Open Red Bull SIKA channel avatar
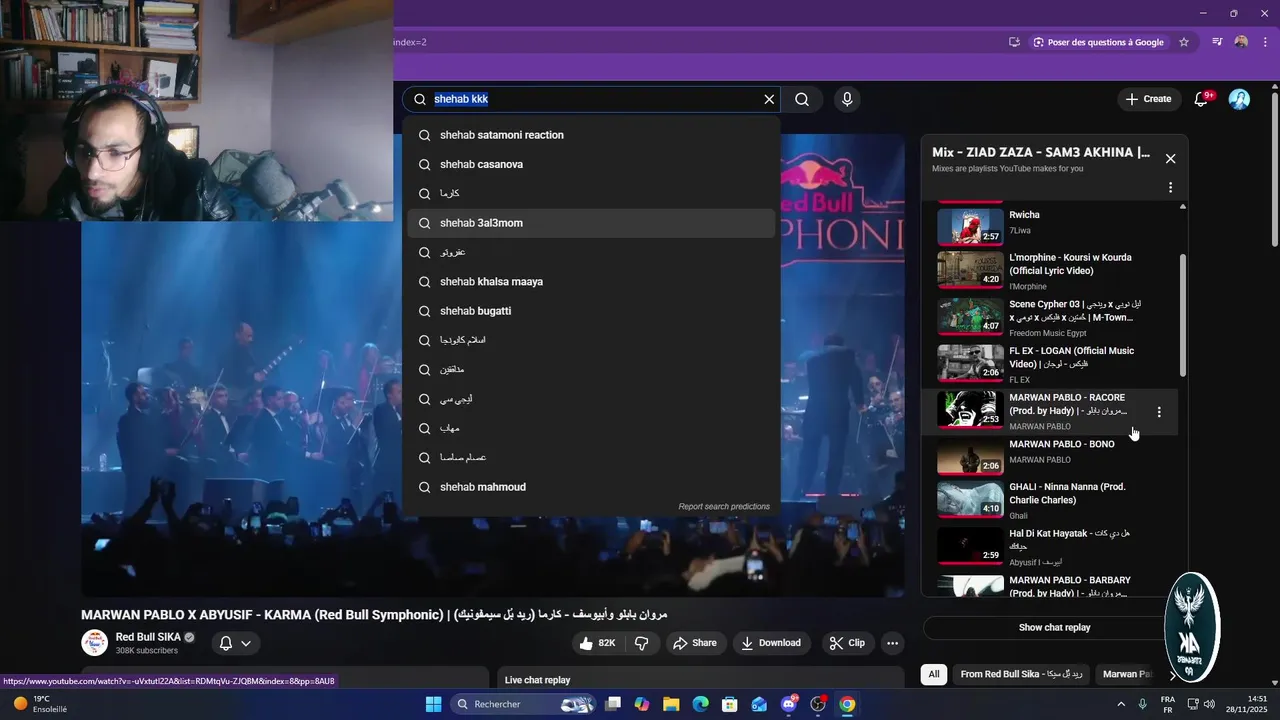The height and width of the screenshot is (720, 1280). (x=94, y=643)
